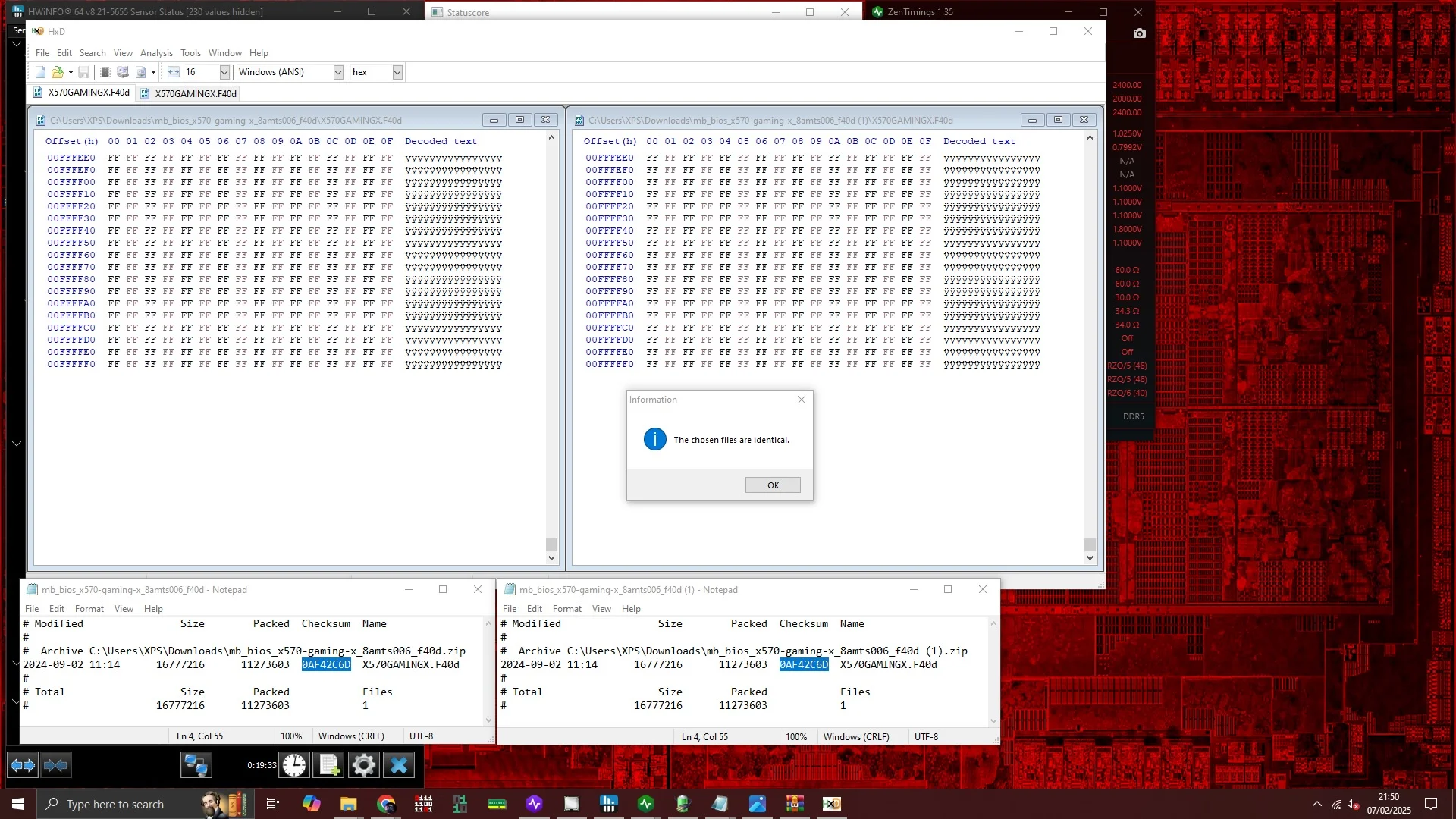Click highlighted checksum 0AF42C6D in right Notepad
1456x819 pixels.
[804, 665]
